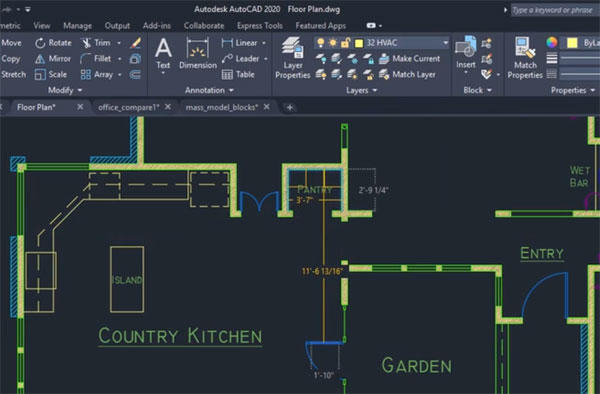Image resolution: width=600 pixels, height=394 pixels.
Task: Open the Leader dropdown arrow
Action: [266, 59]
